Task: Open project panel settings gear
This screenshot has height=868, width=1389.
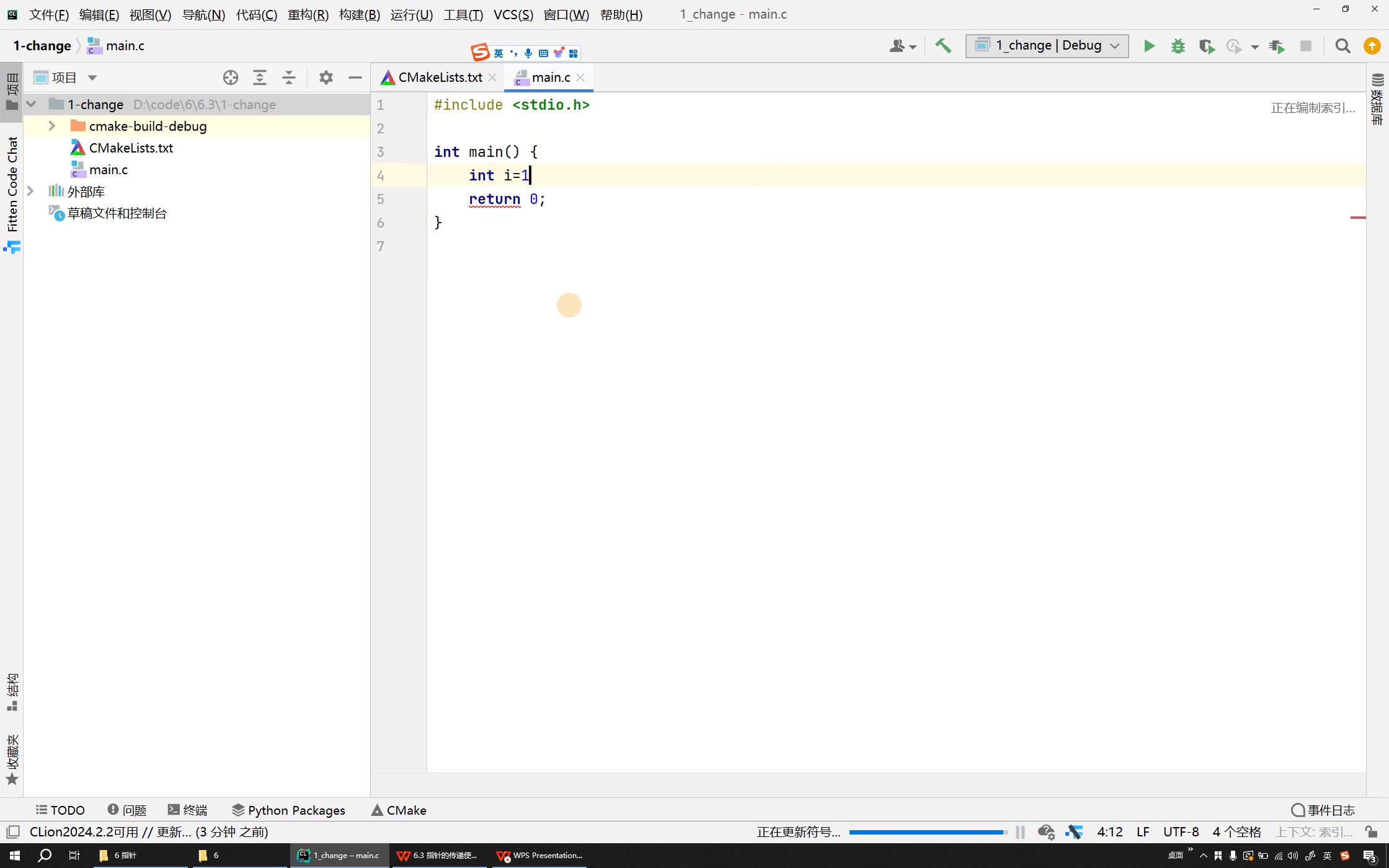Action: tap(326, 77)
